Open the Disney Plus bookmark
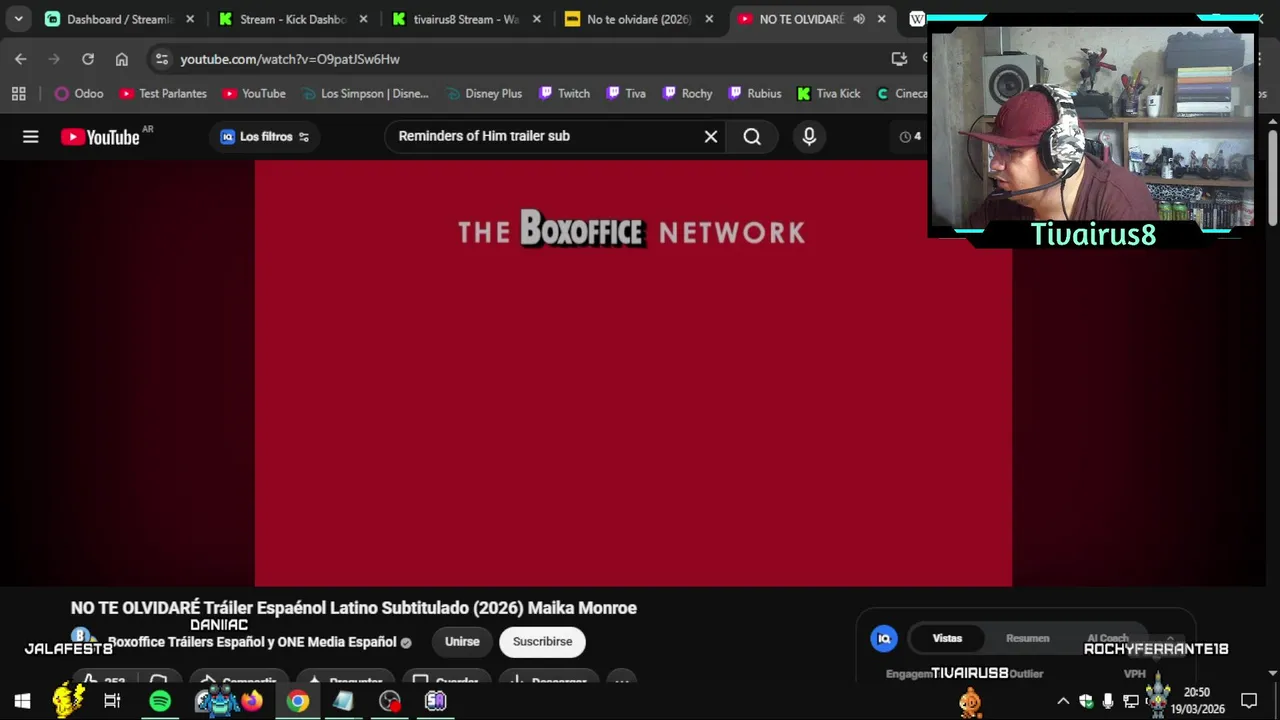 tap(482, 94)
